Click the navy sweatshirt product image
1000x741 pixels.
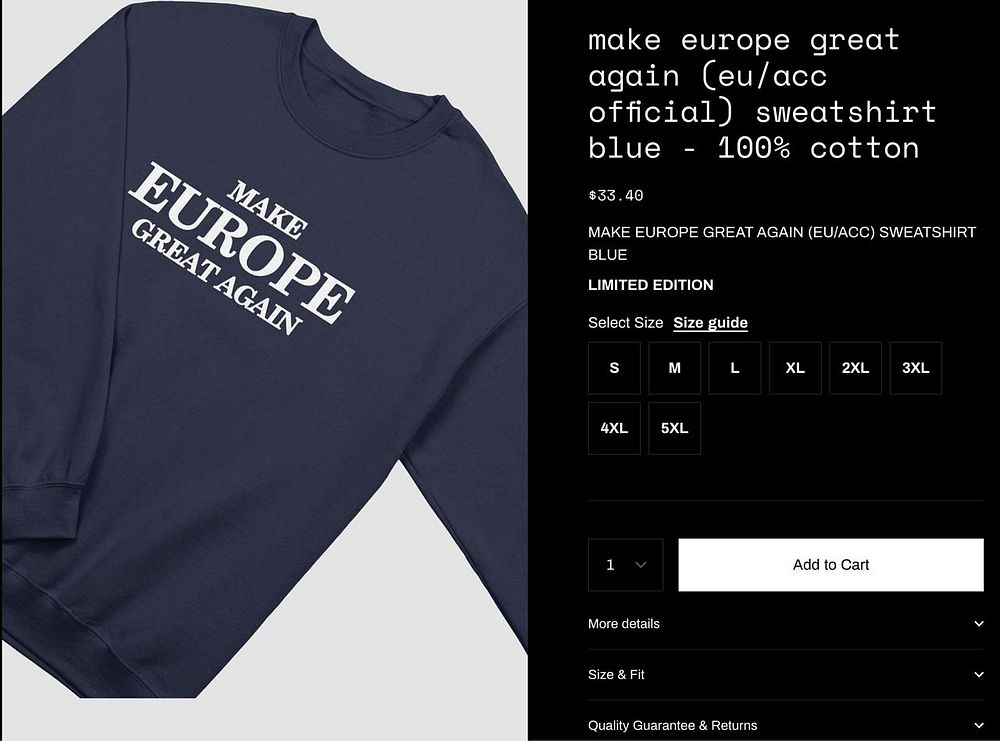click(264, 370)
